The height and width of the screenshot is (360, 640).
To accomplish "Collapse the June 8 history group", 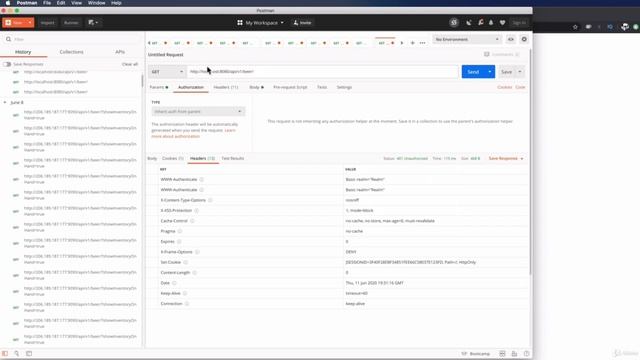I will (x=5, y=102).
